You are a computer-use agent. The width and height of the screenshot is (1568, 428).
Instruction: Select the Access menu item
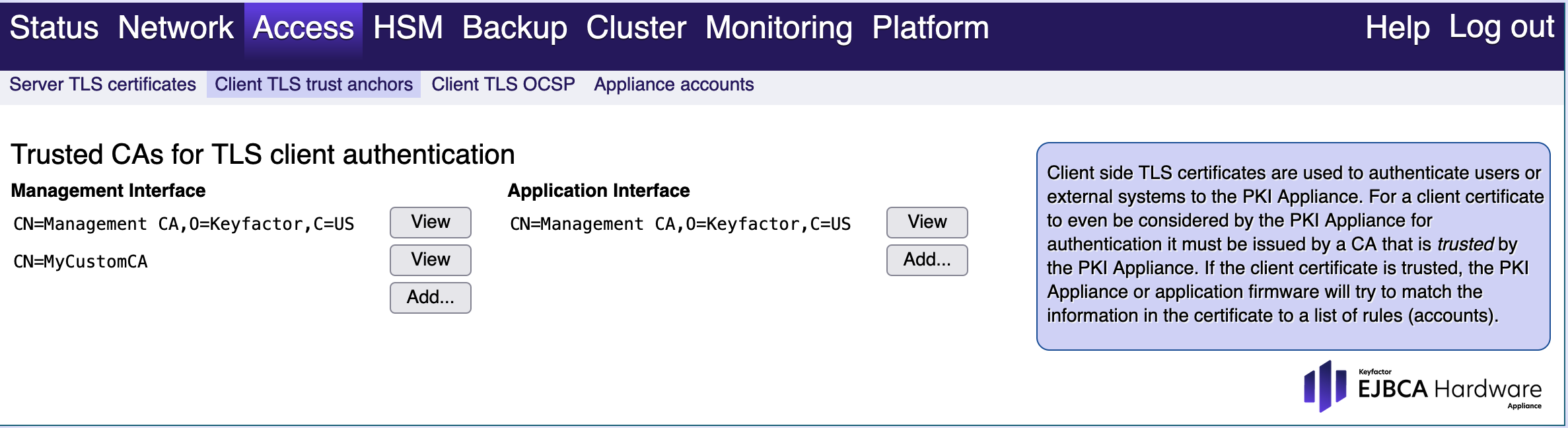click(303, 28)
